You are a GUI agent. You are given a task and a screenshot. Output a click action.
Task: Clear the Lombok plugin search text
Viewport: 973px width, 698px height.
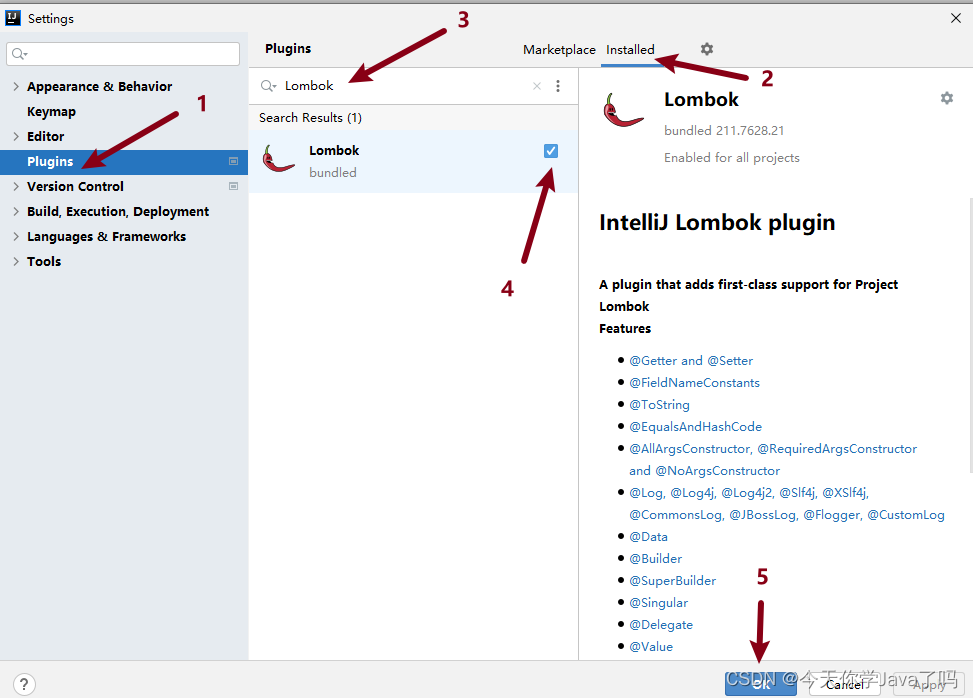pos(537,86)
